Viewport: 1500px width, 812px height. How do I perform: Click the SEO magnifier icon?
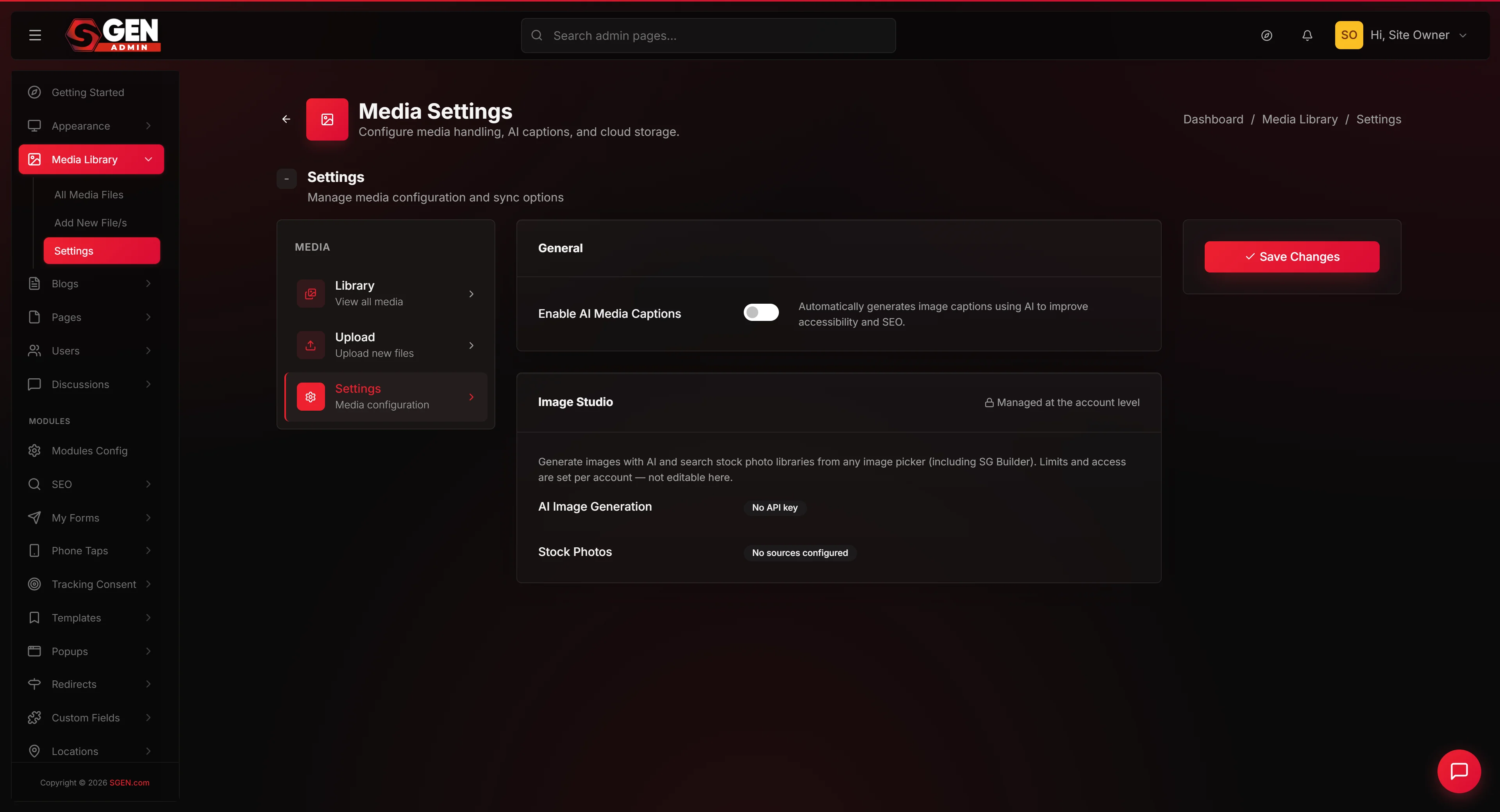point(34,484)
